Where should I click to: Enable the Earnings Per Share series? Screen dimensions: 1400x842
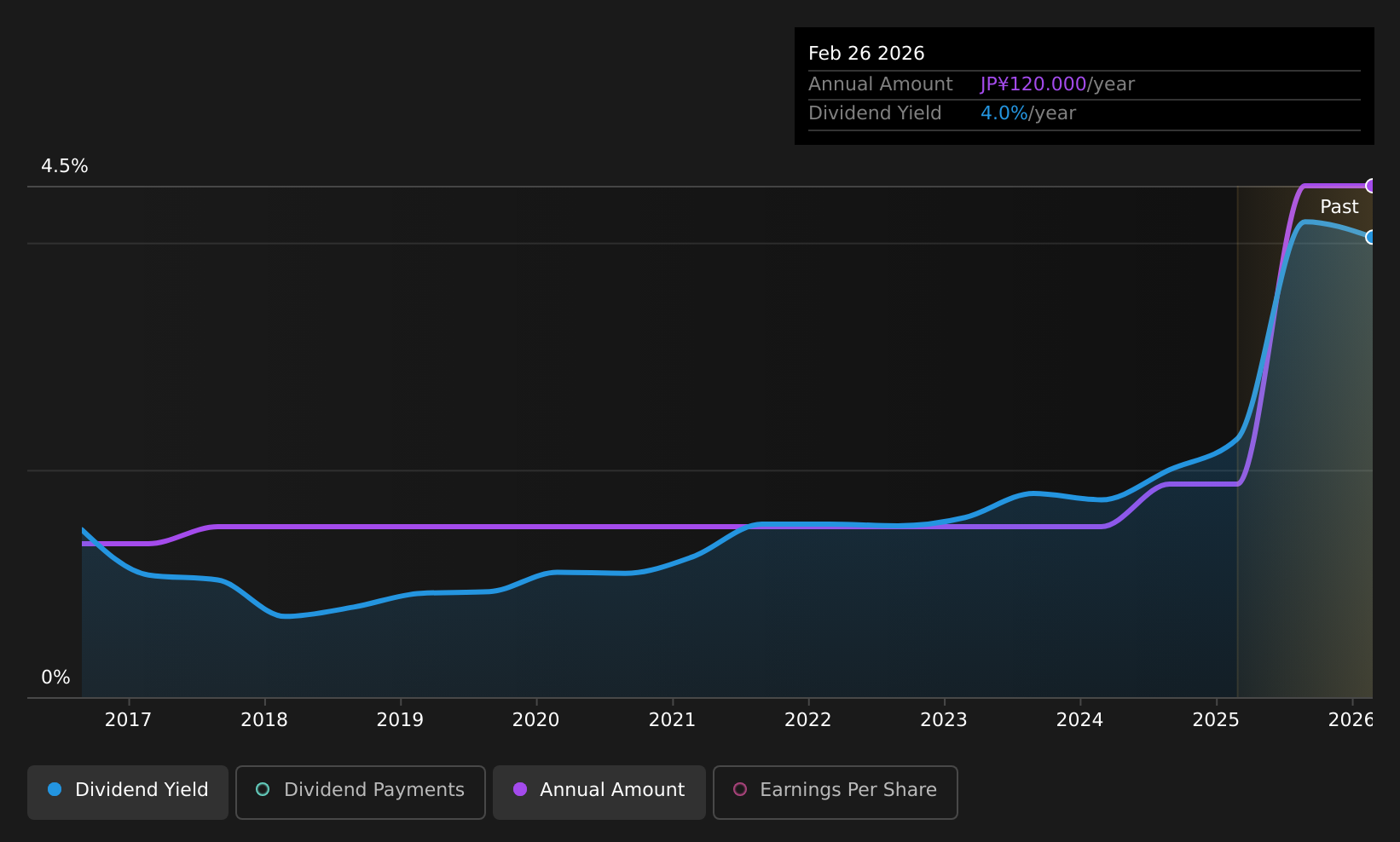(836, 792)
